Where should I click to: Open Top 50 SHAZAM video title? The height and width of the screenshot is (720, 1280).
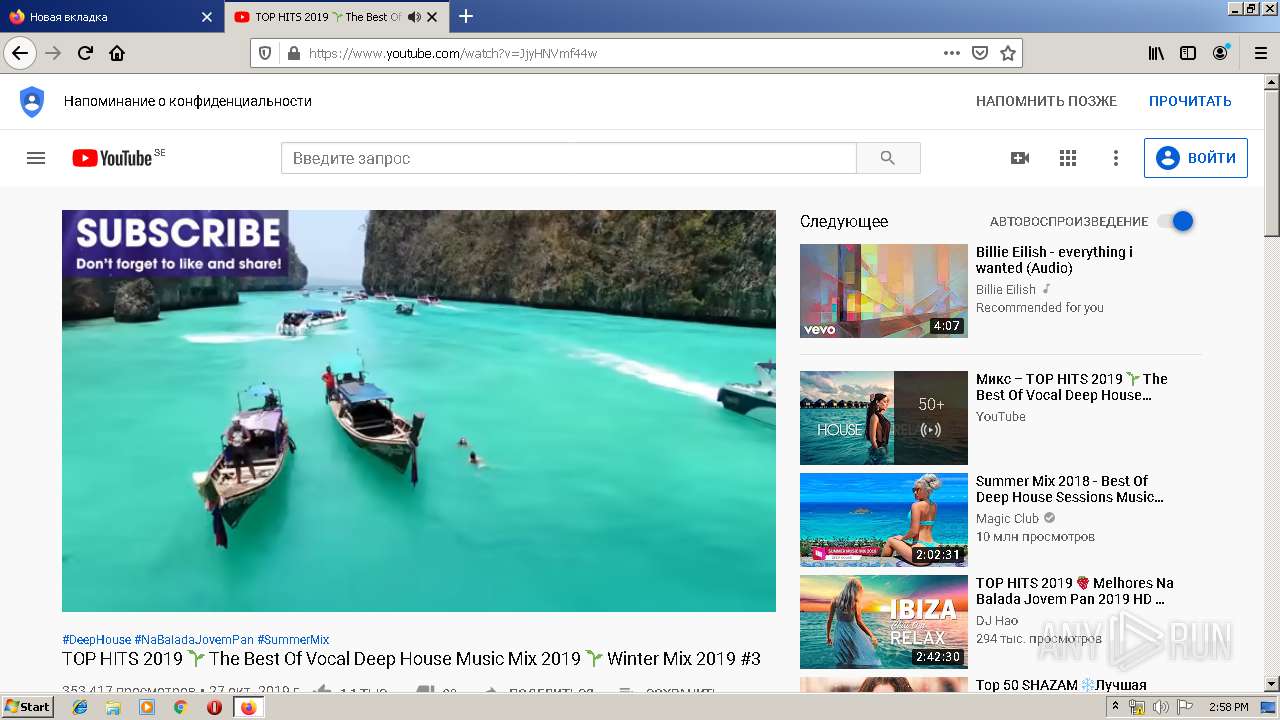pyautogui.click(x=1061, y=685)
